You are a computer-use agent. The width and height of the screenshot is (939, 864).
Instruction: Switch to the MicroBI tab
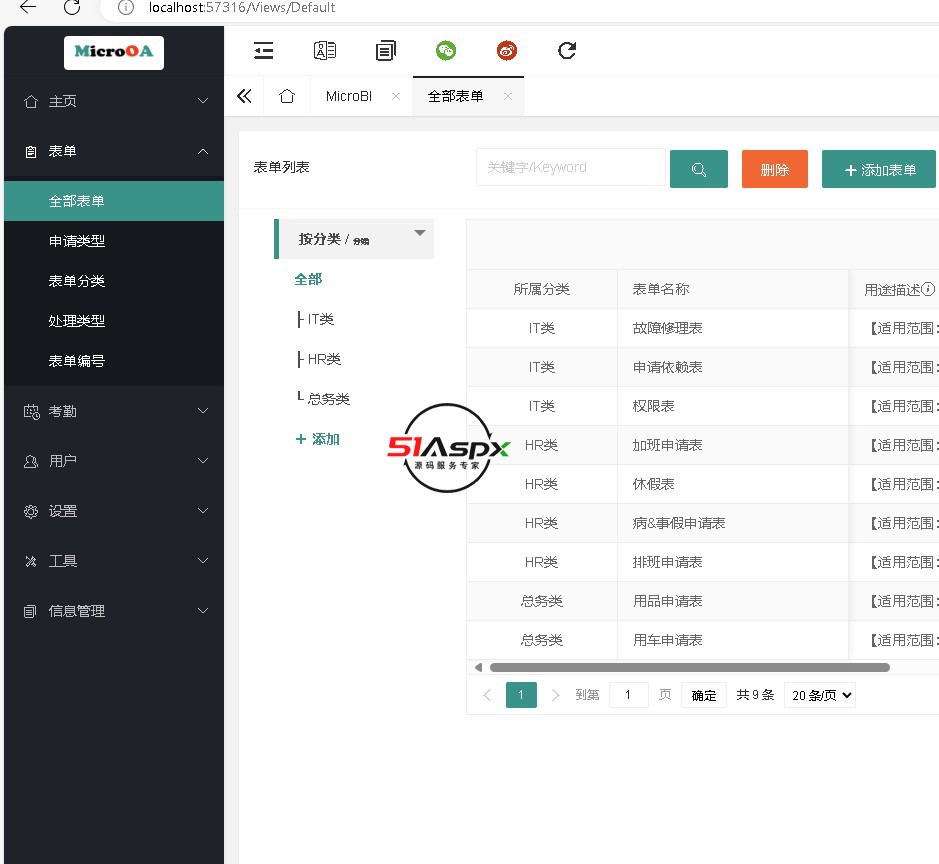pos(349,96)
